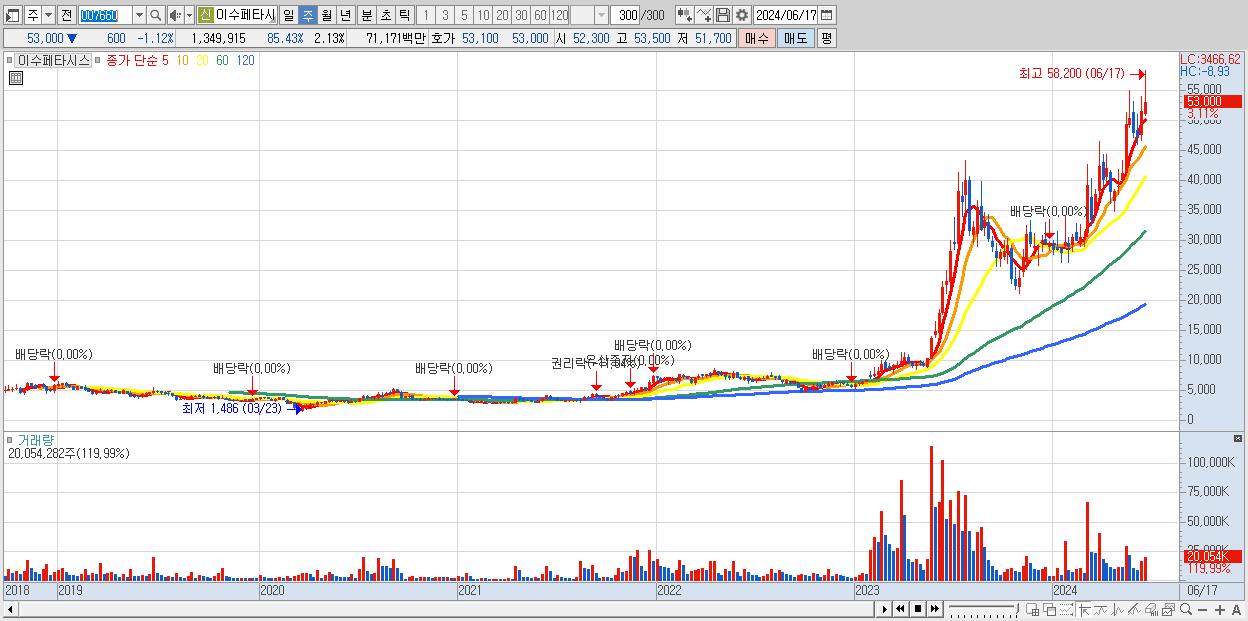Toggle the side panel icon at toolbar start
This screenshot has height=621, width=1248.
(x=13, y=15)
